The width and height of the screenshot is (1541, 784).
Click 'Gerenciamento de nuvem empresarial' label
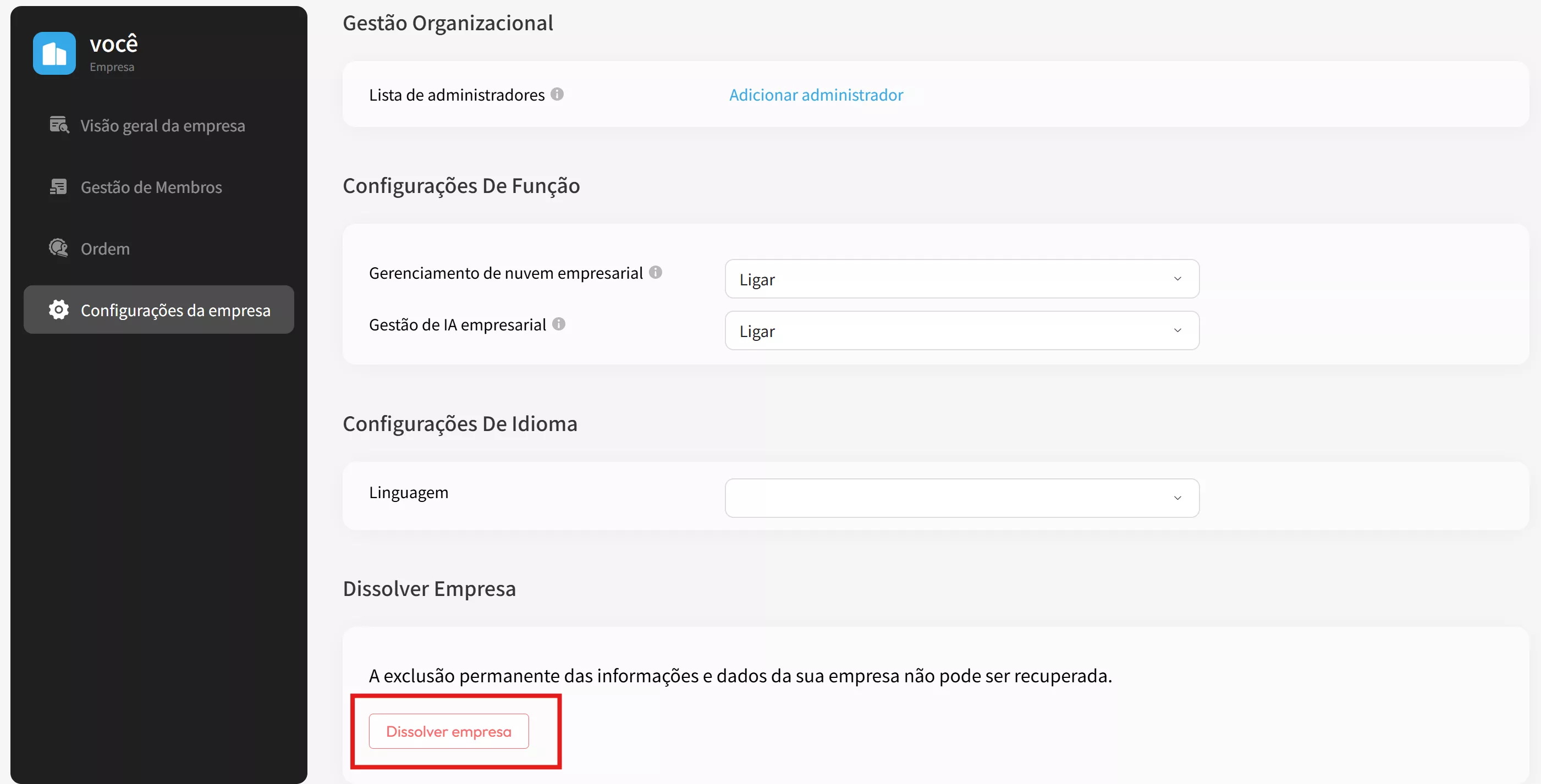coord(505,273)
